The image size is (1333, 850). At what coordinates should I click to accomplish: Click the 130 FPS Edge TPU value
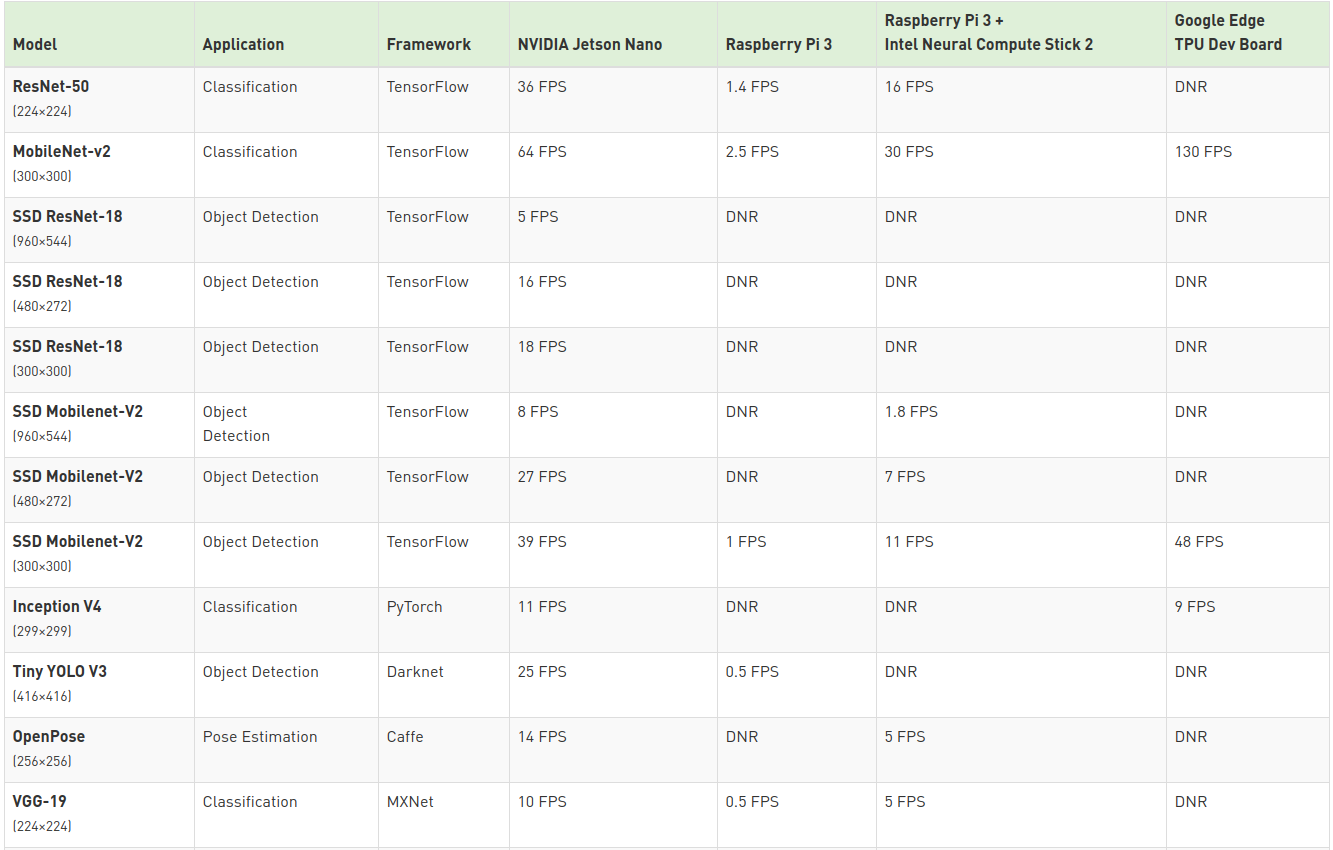click(x=1203, y=152)
